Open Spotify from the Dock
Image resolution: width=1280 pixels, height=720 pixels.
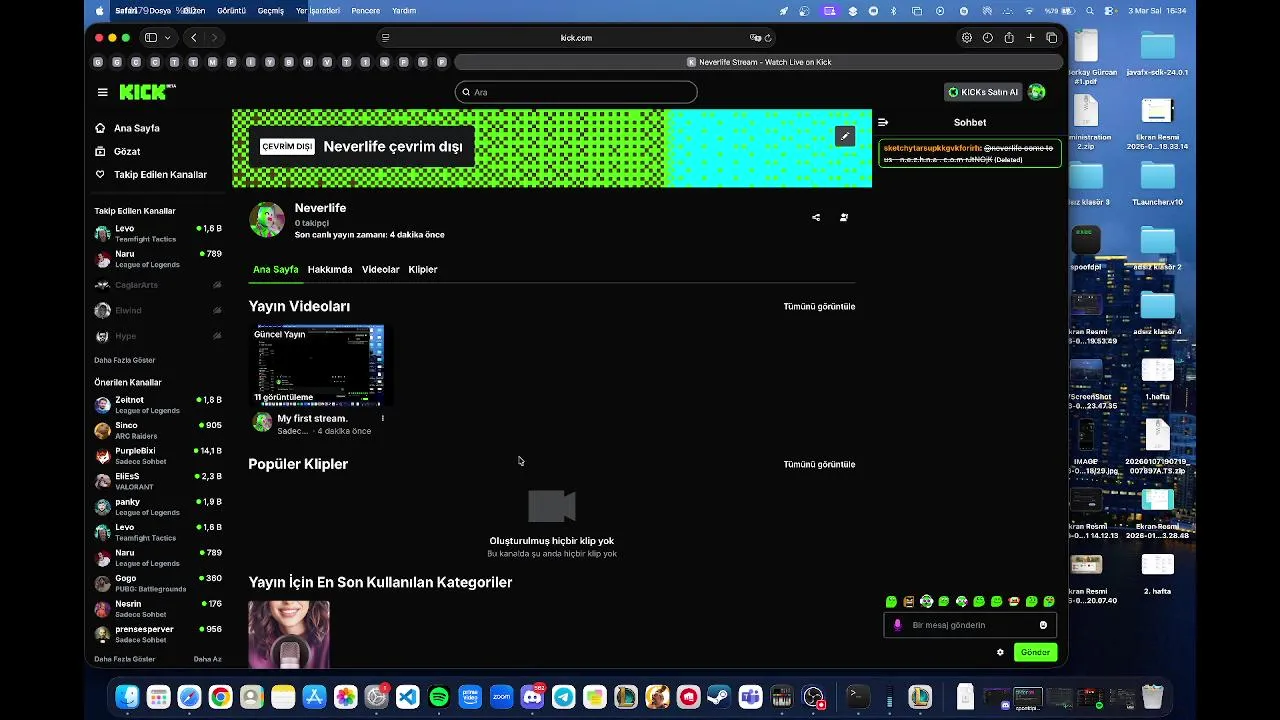(439, 697)
